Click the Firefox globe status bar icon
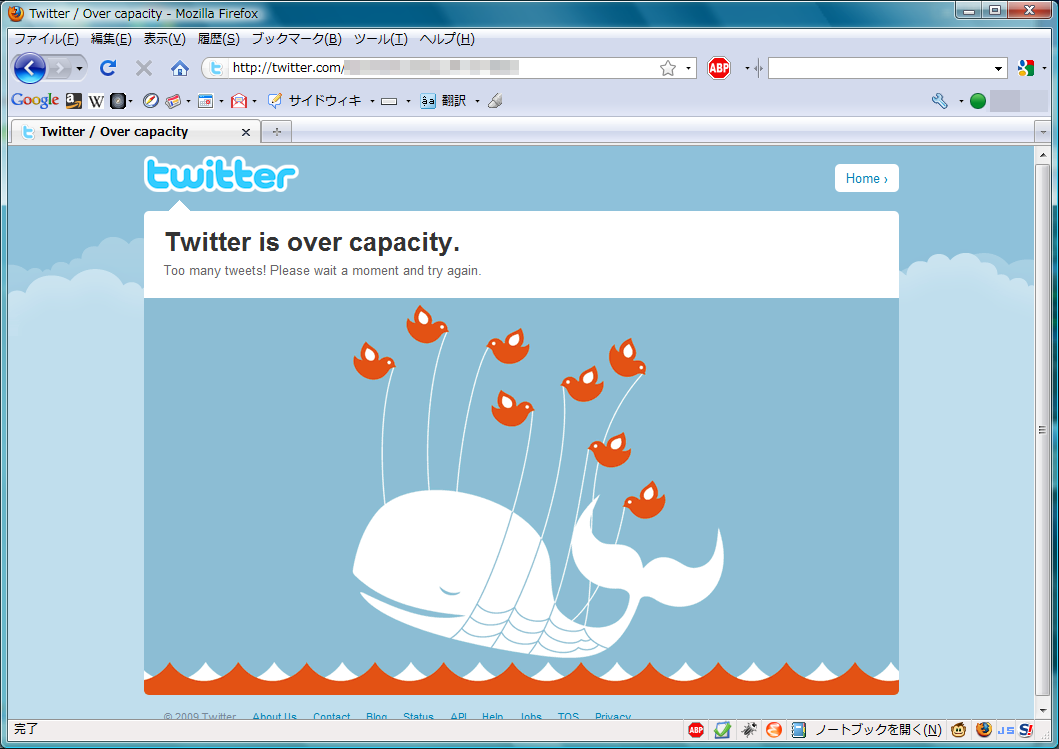1059x749 pixels. point(984,729)
